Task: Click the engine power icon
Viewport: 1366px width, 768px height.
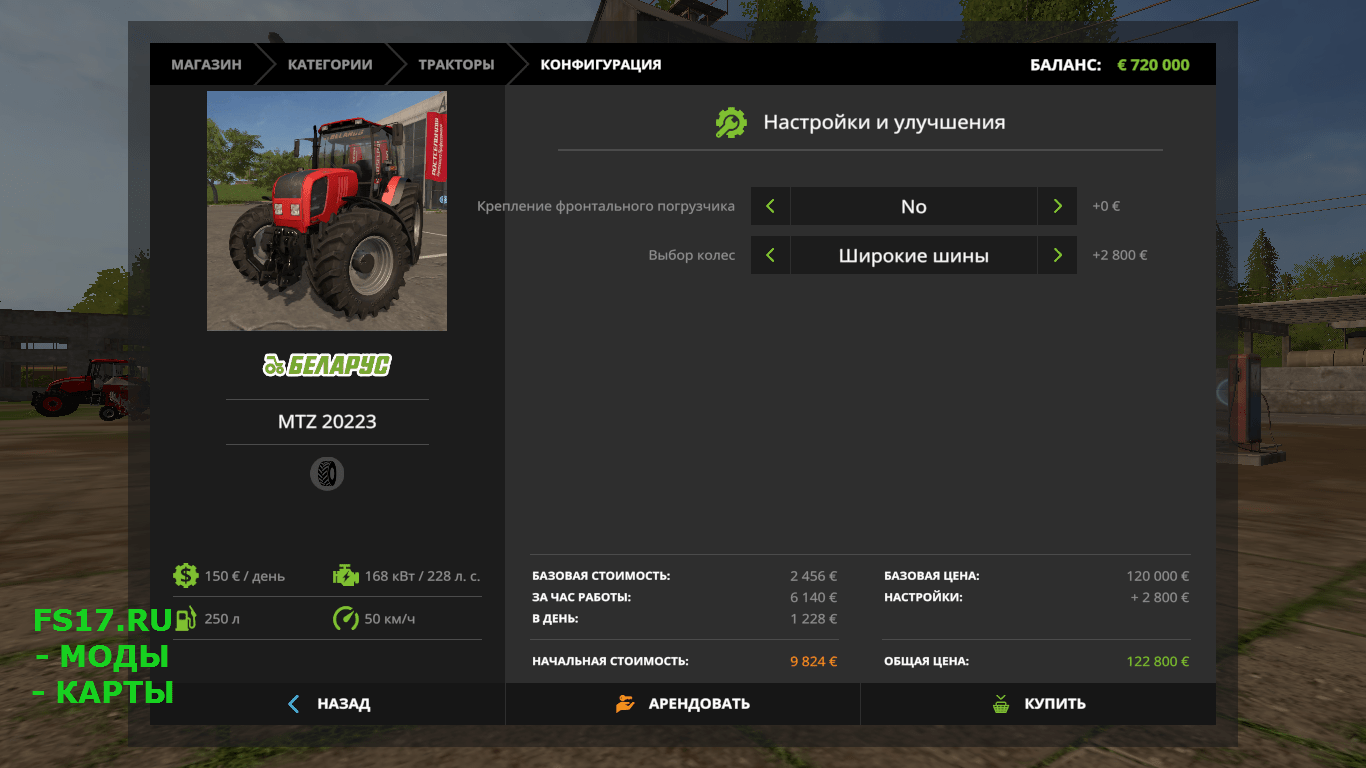Action: coord(345,575)
